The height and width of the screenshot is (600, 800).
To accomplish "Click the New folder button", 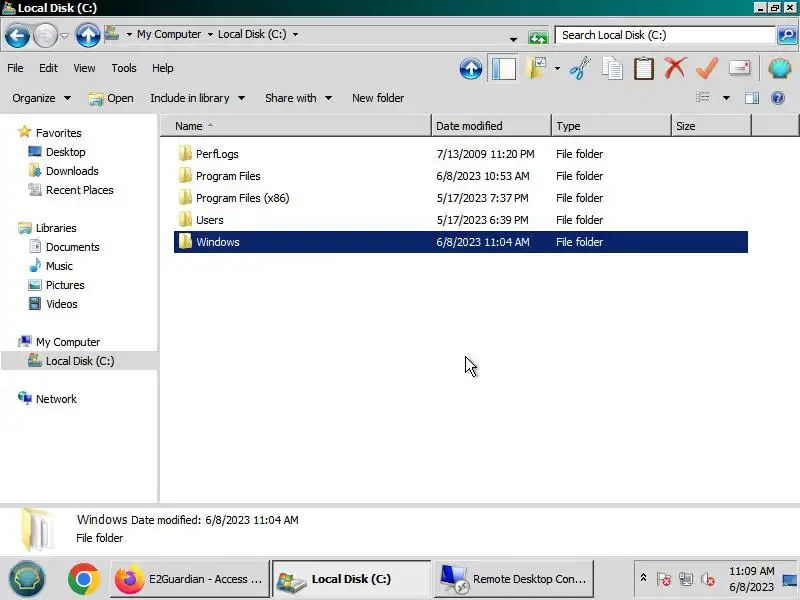I will click(378, 98).
